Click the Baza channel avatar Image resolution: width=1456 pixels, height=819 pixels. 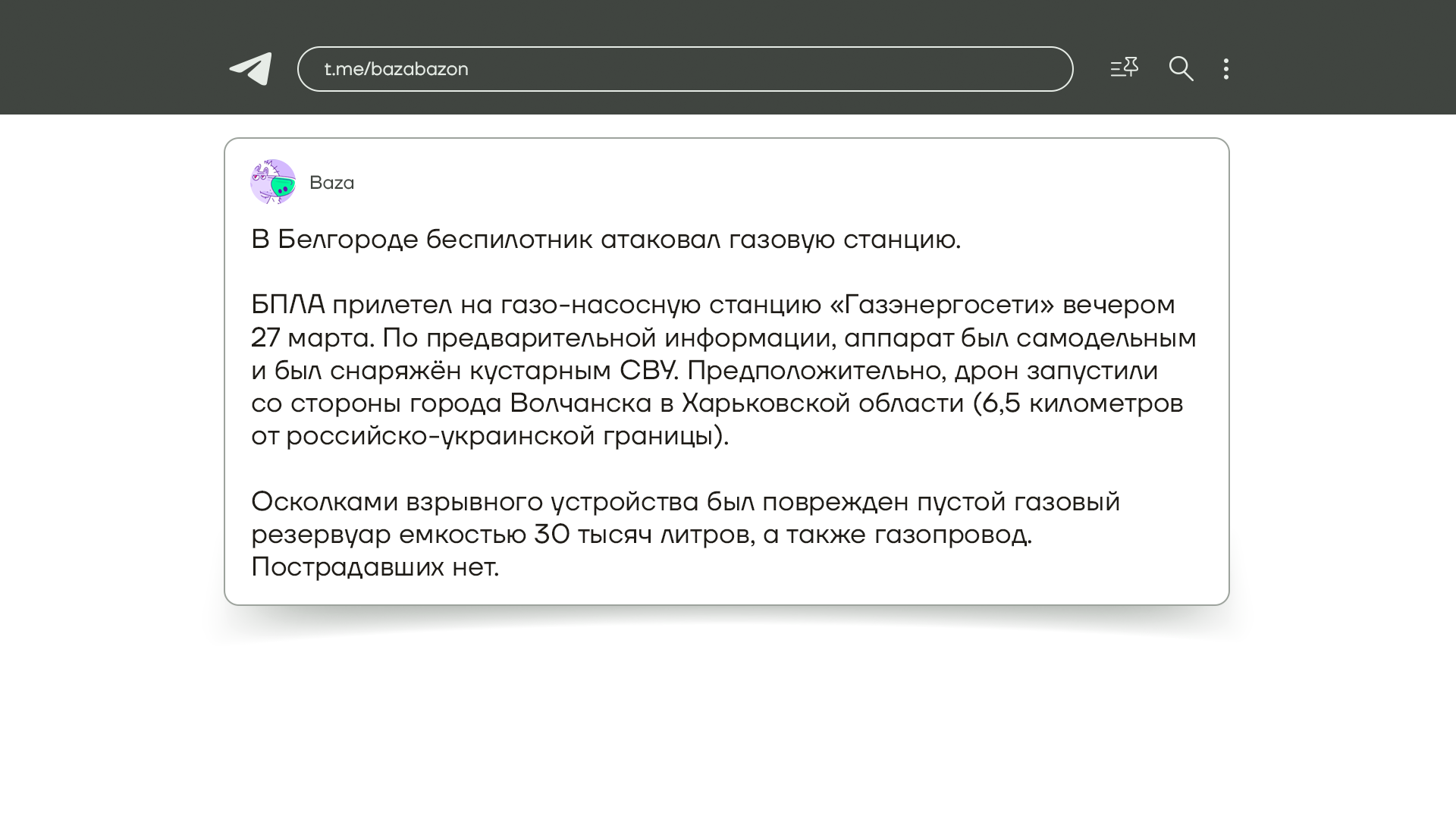tap(273, 182)
